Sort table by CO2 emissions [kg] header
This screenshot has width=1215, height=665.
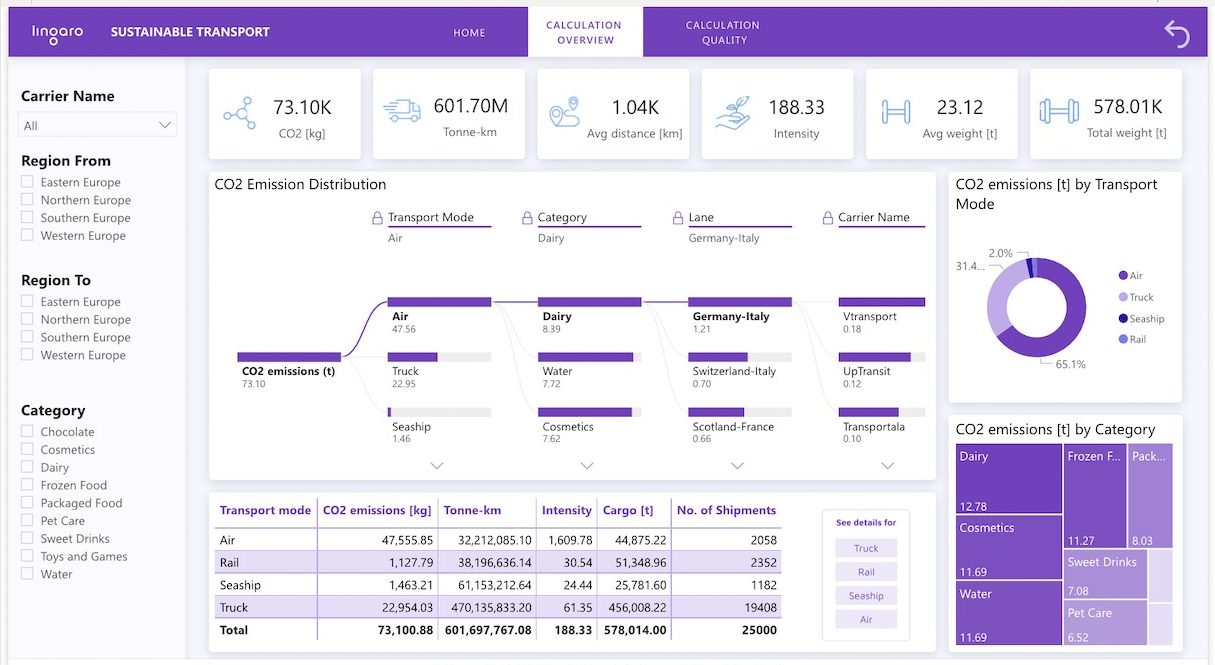tap(378, 510)
